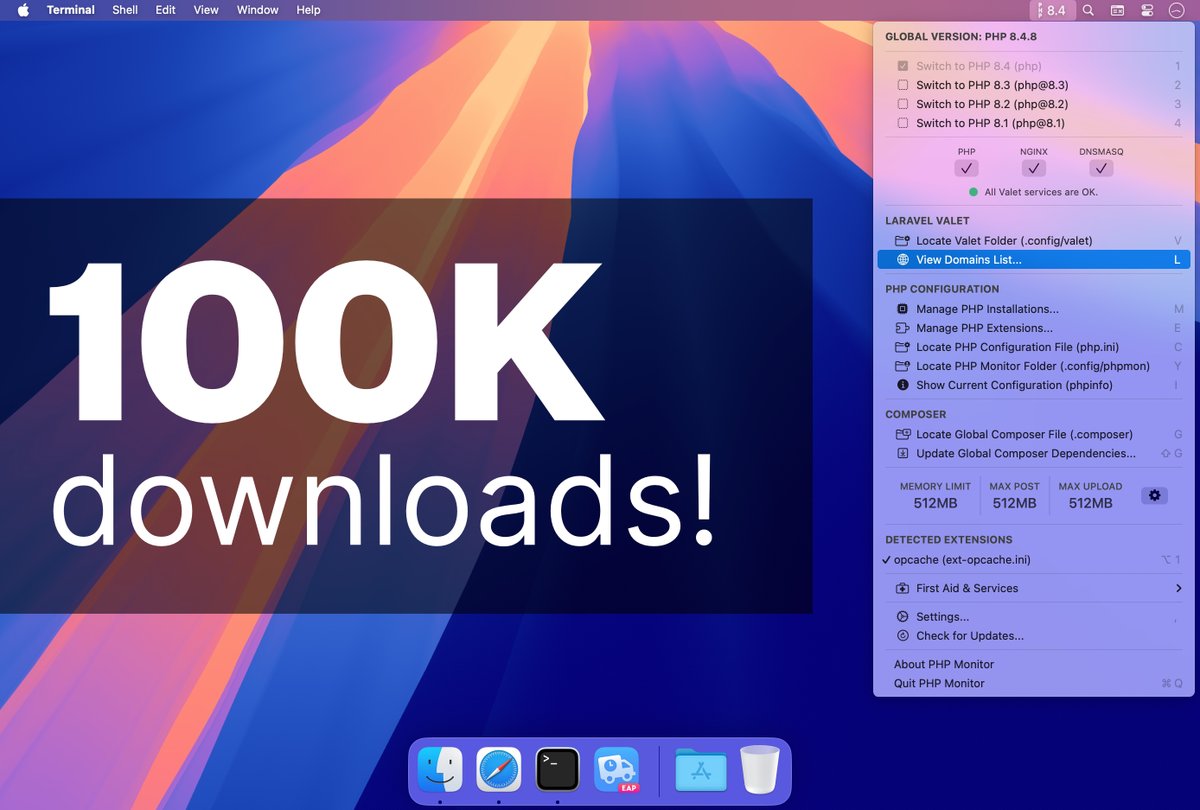
Task: Click the Max Post 512MB value
Action: [1014, 503]
